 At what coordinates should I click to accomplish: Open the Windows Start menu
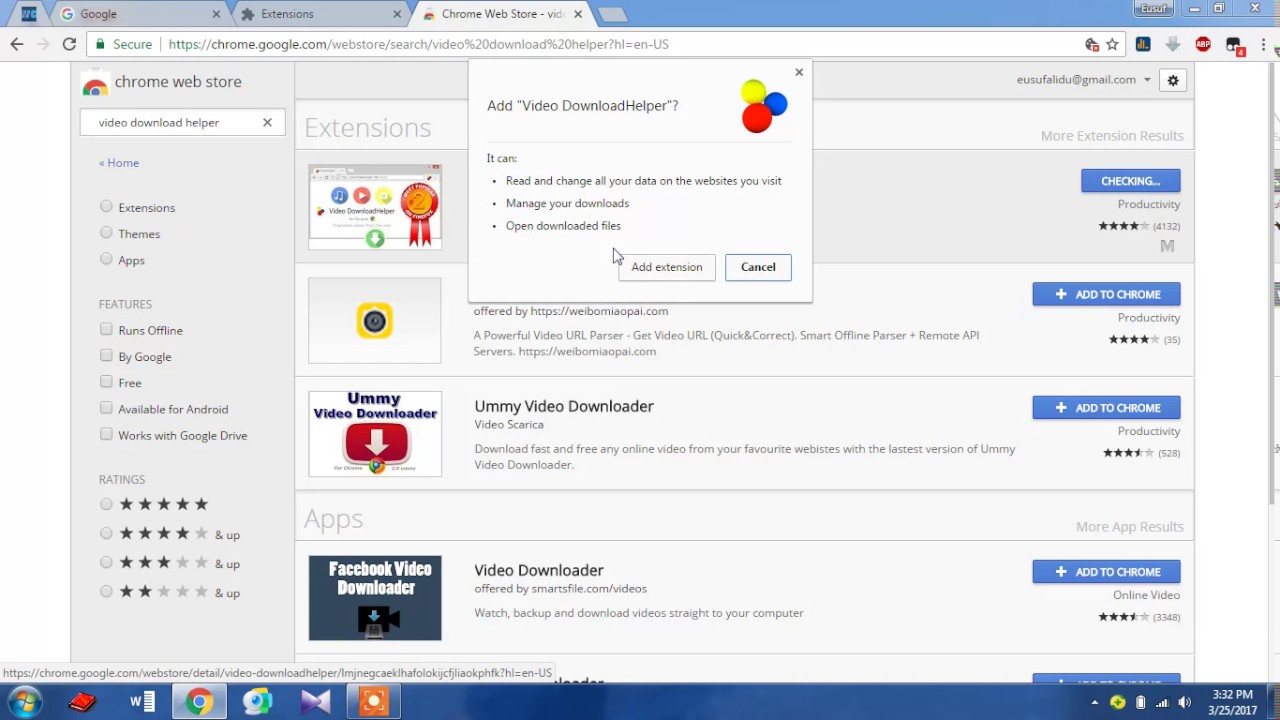pos(24,702)
